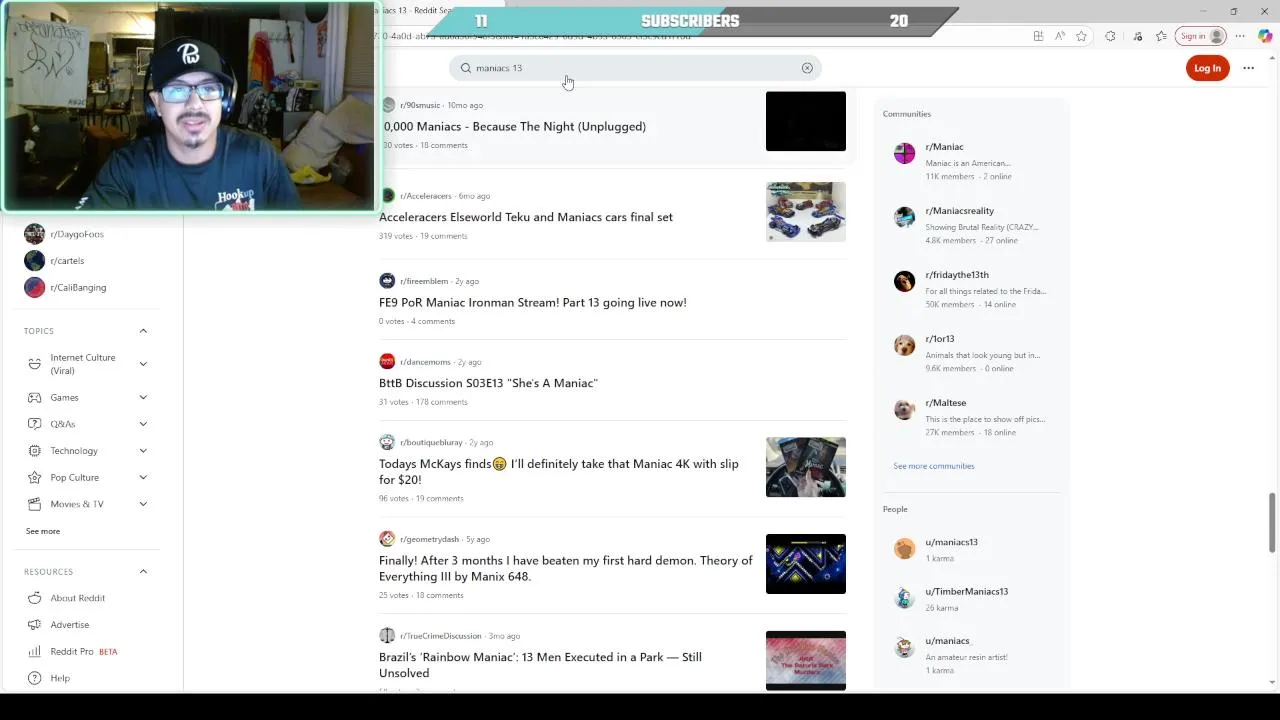Click the Edge Sign in button

pos(1201,36)
